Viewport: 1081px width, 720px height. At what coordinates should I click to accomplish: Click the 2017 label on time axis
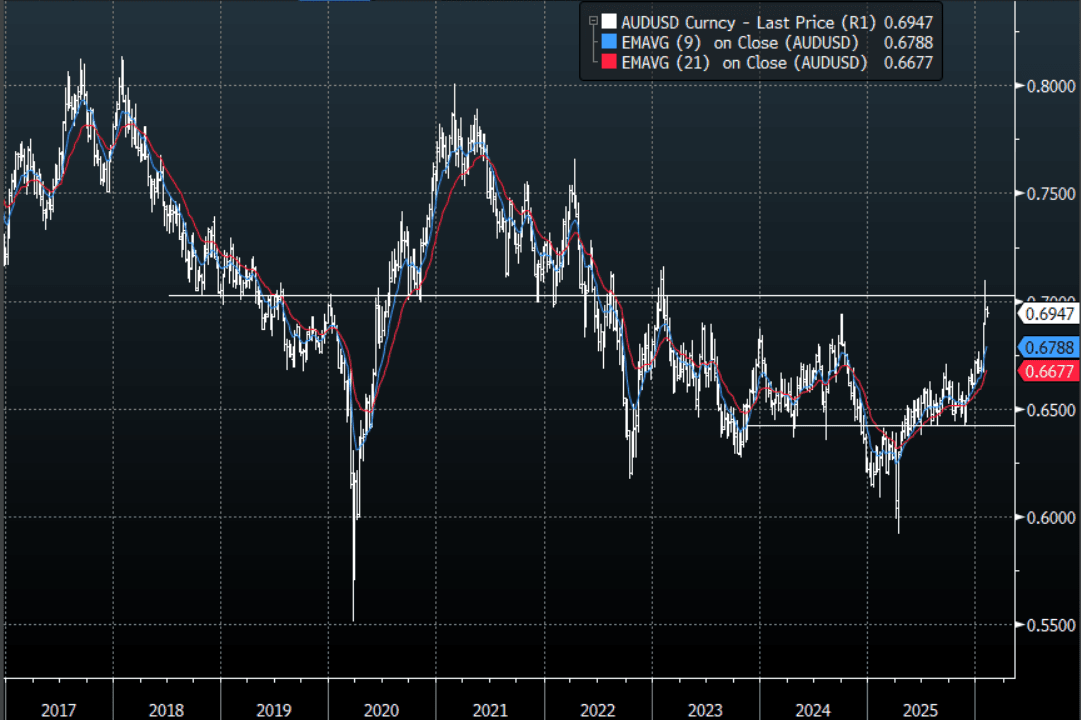58,710
